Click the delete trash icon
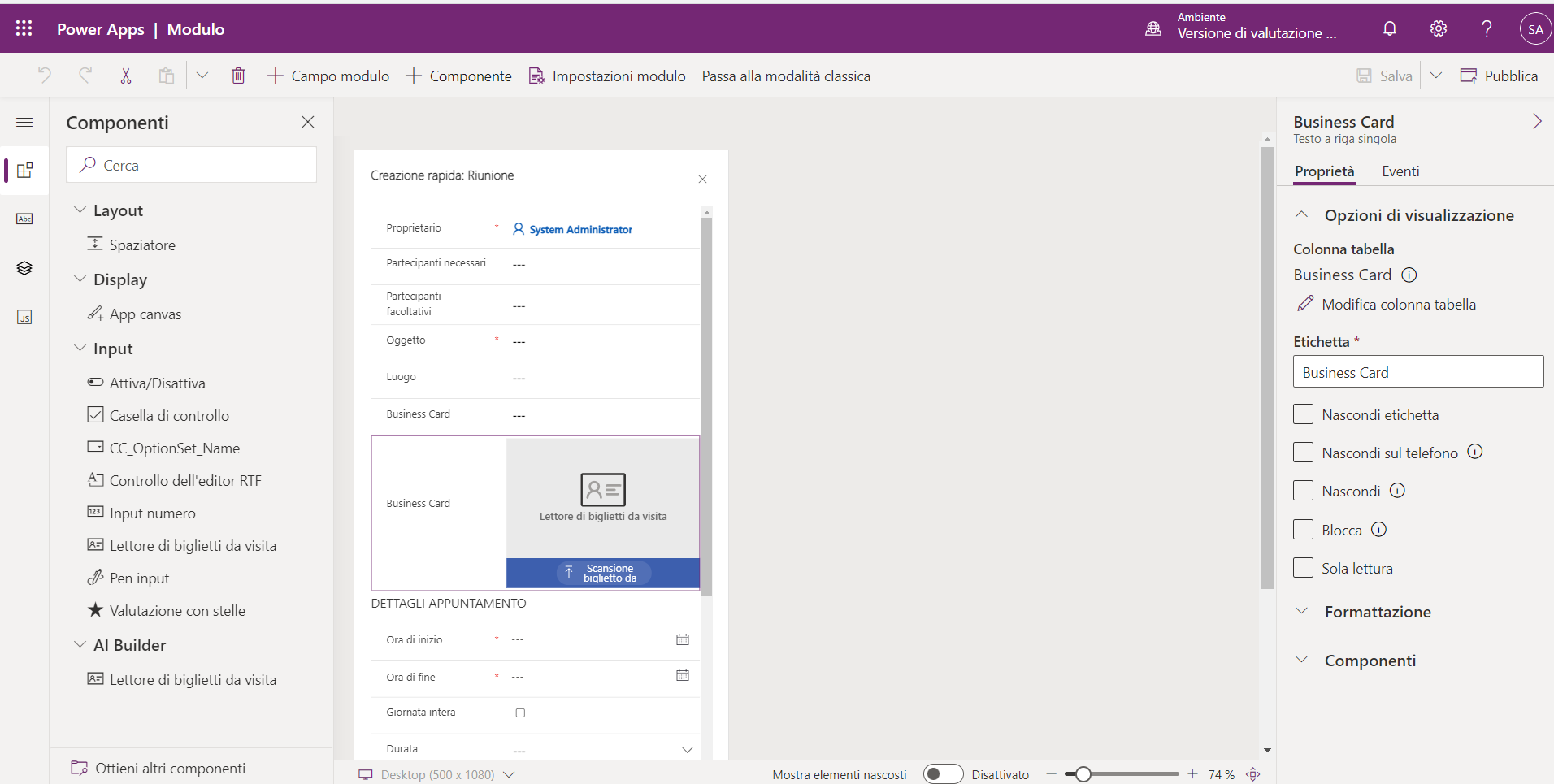The image size is (1554, 784). coord(238,76)
